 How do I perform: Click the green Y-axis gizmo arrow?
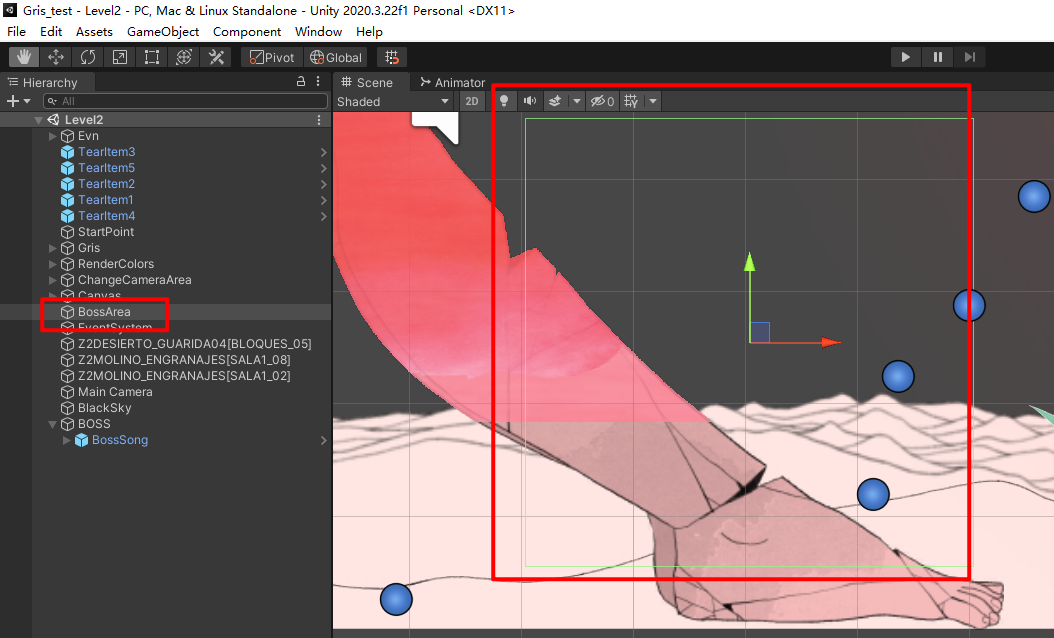pos(749,264)
